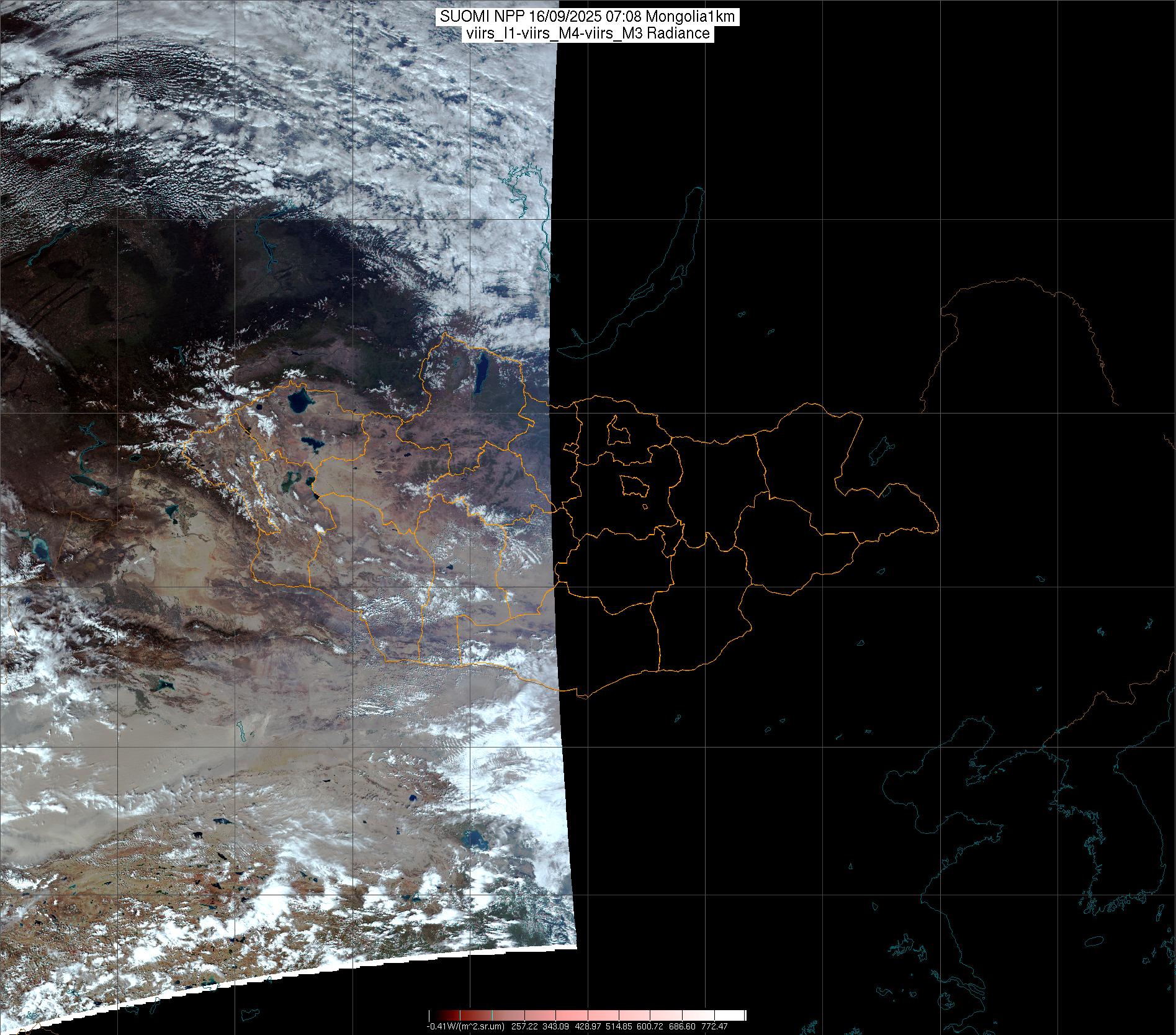Click the viirs_I1-viirs_M4-viirs_M3 Radiance subtitle
The width and height of the screenshot is (1176, 1035).
click(x=587, y=34)
